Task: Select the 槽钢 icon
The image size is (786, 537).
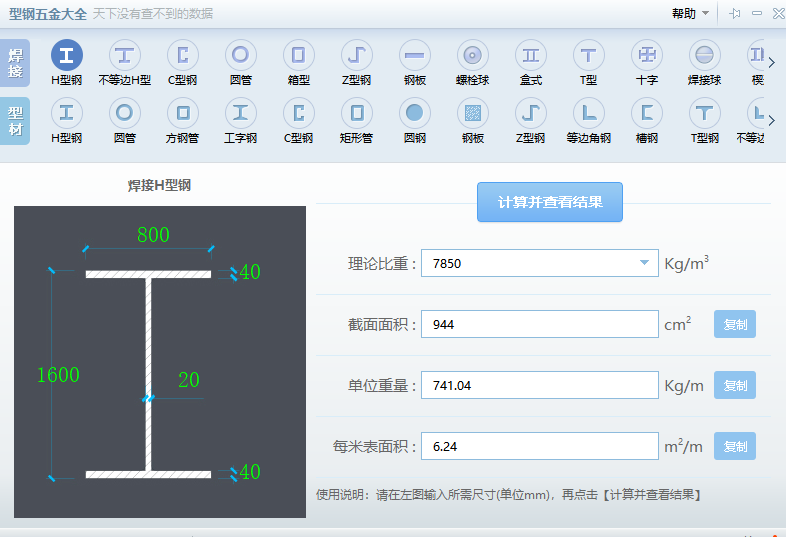Action: point(647,113)
